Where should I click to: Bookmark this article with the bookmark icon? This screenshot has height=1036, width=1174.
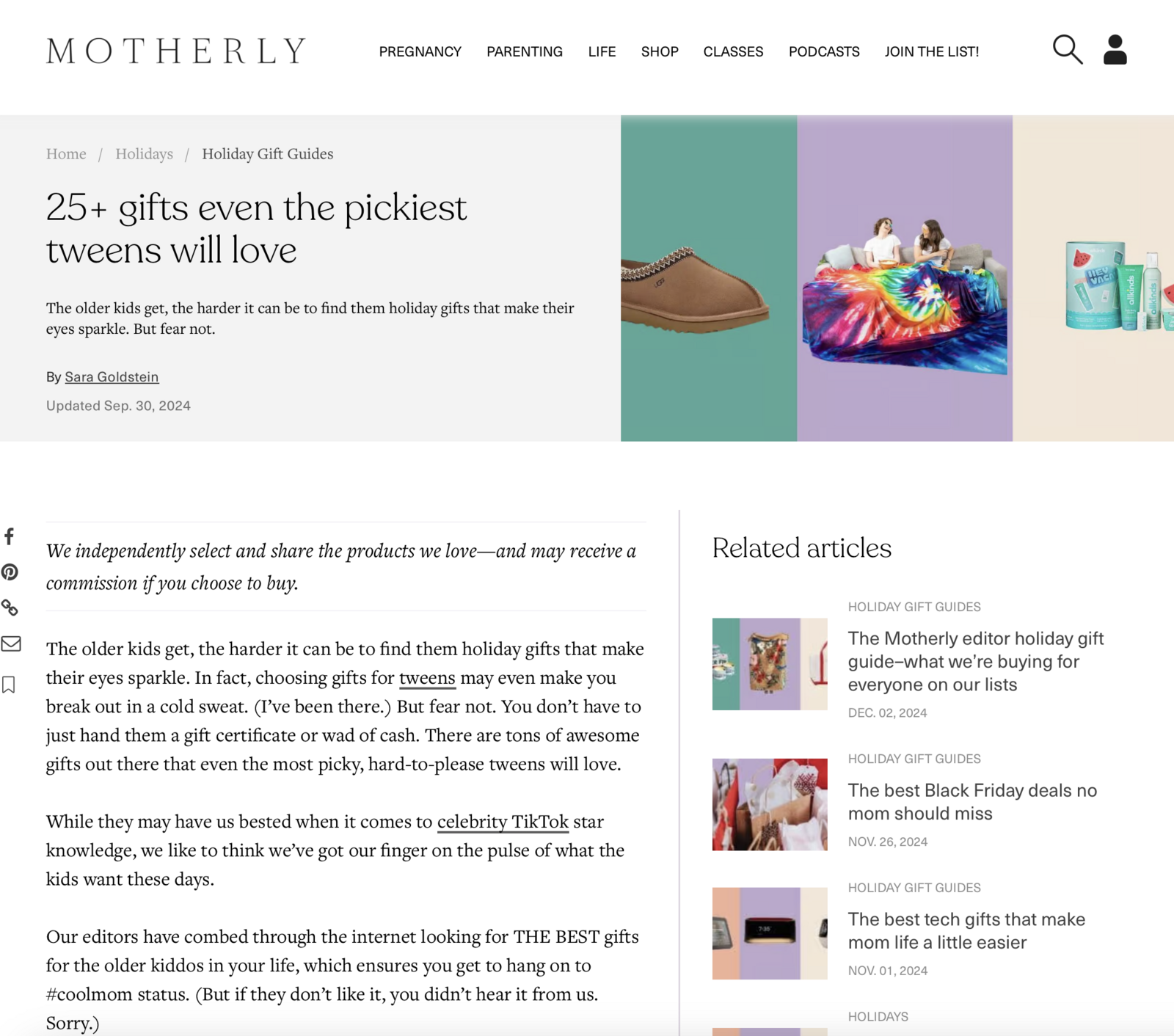pyautogui.click(x=9, y=685)
